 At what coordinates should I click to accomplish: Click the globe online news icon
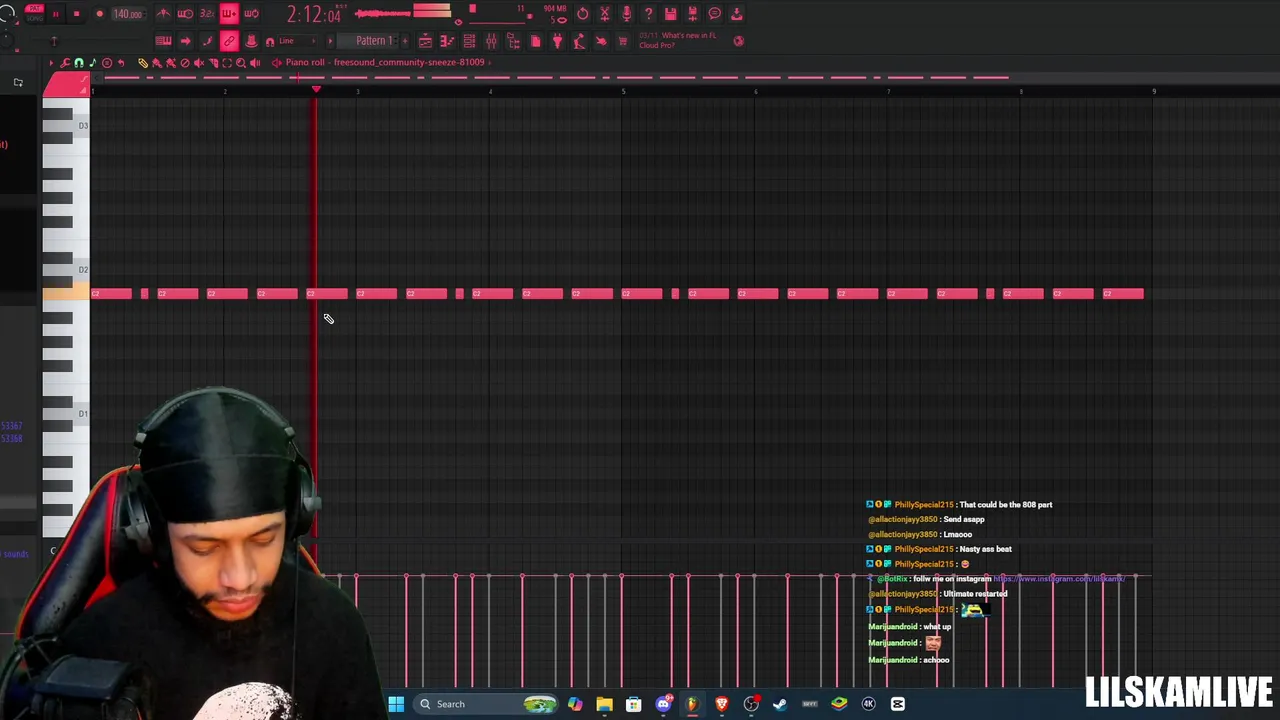click(738, 41)
